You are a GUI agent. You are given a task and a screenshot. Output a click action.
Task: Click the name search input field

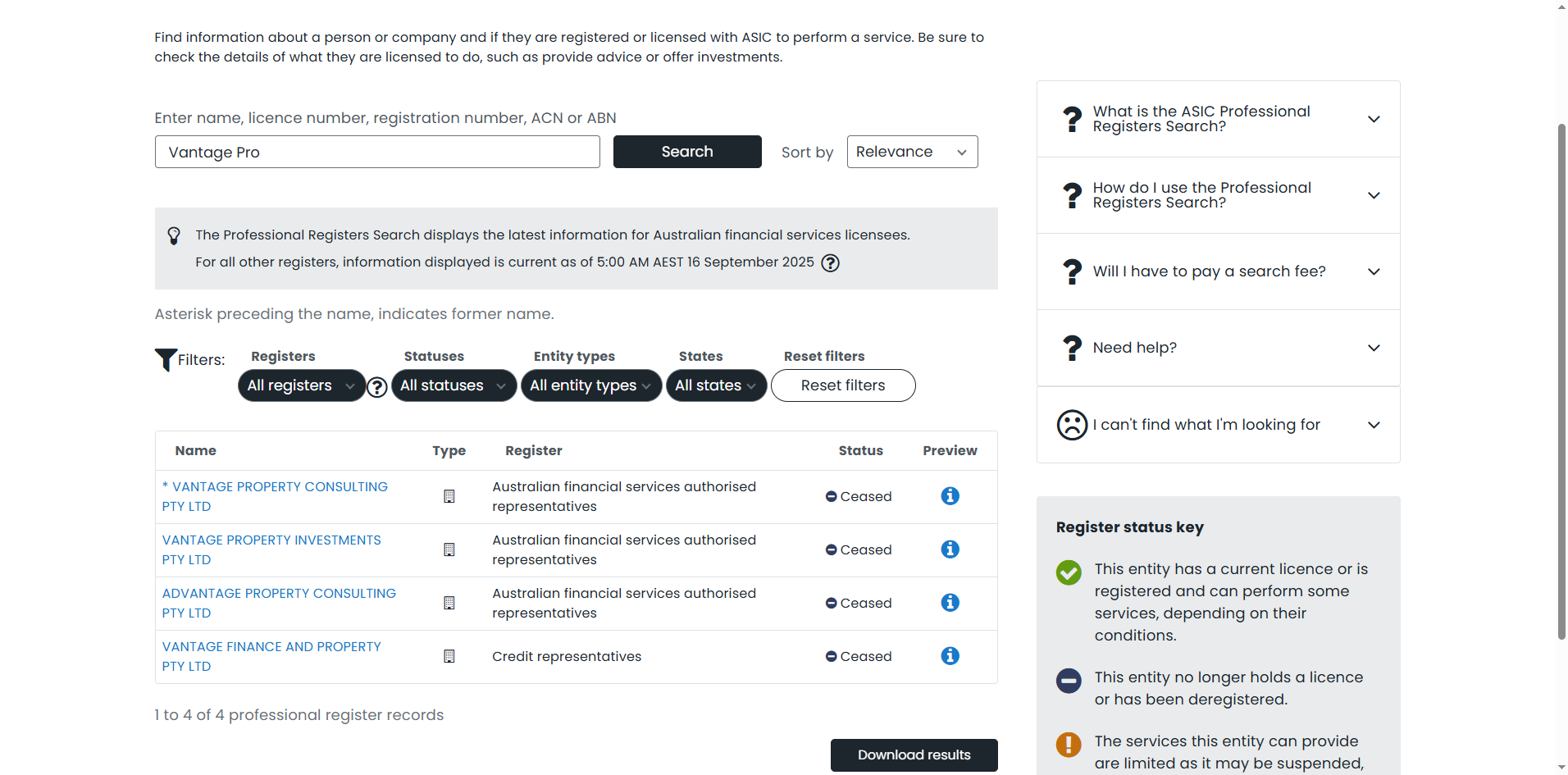coord(377,152)
